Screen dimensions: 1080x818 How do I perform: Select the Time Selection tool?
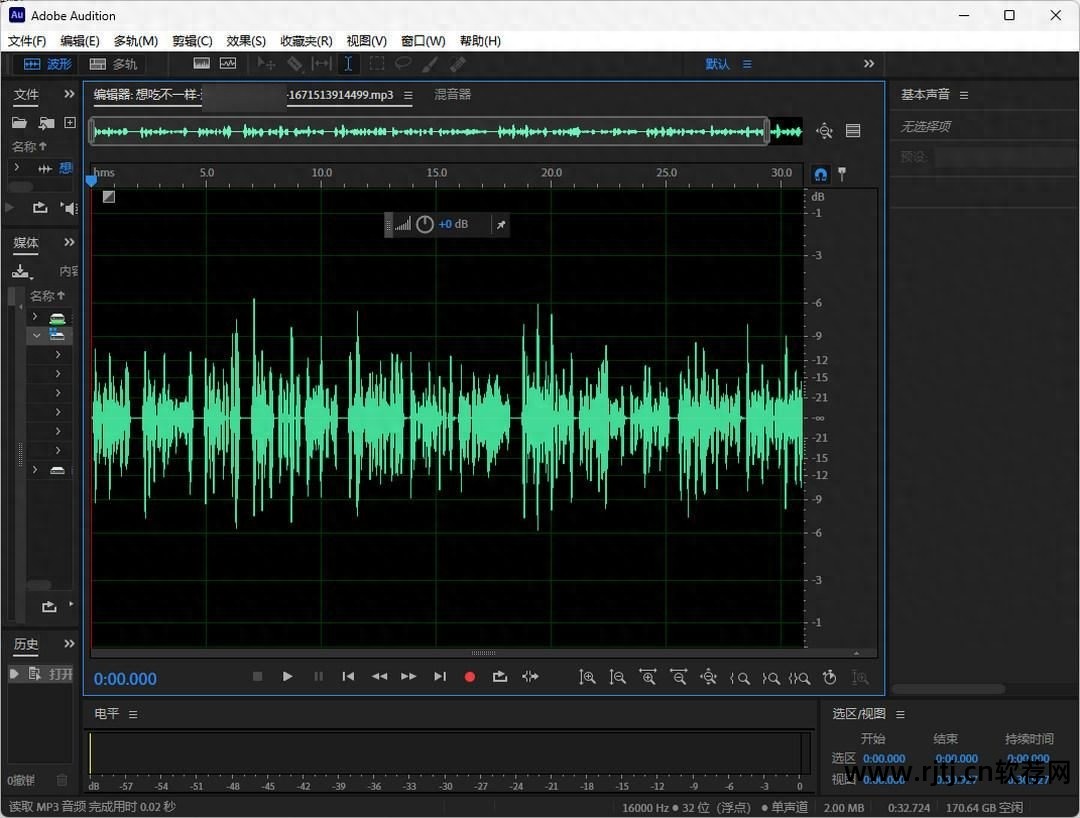[347, 64]
